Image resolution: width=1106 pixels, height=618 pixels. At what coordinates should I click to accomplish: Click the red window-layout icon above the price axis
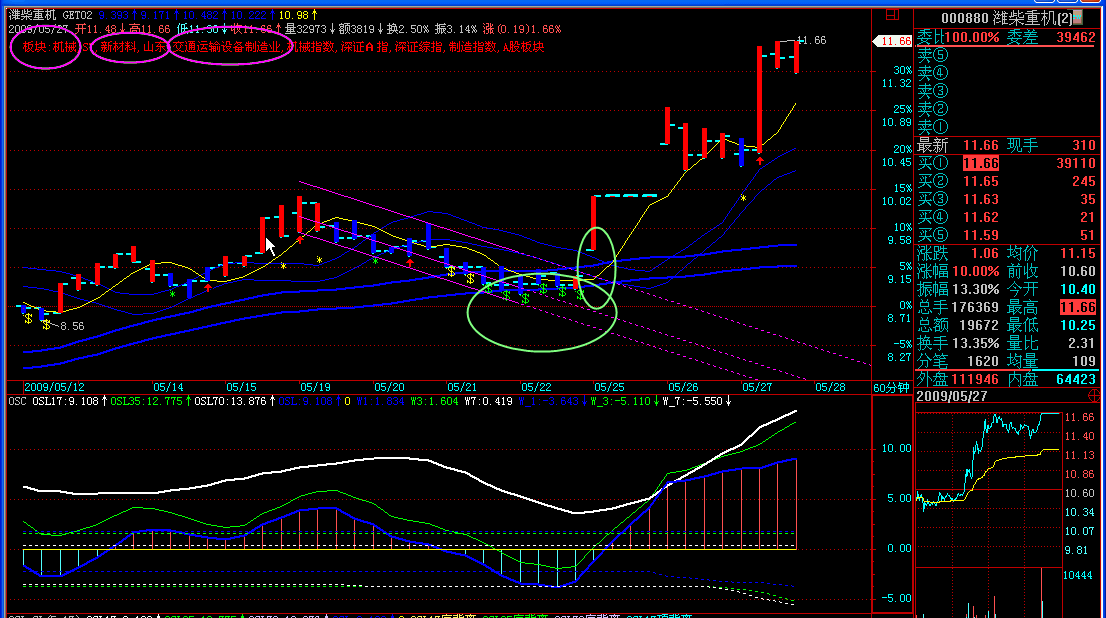(892, 15)
